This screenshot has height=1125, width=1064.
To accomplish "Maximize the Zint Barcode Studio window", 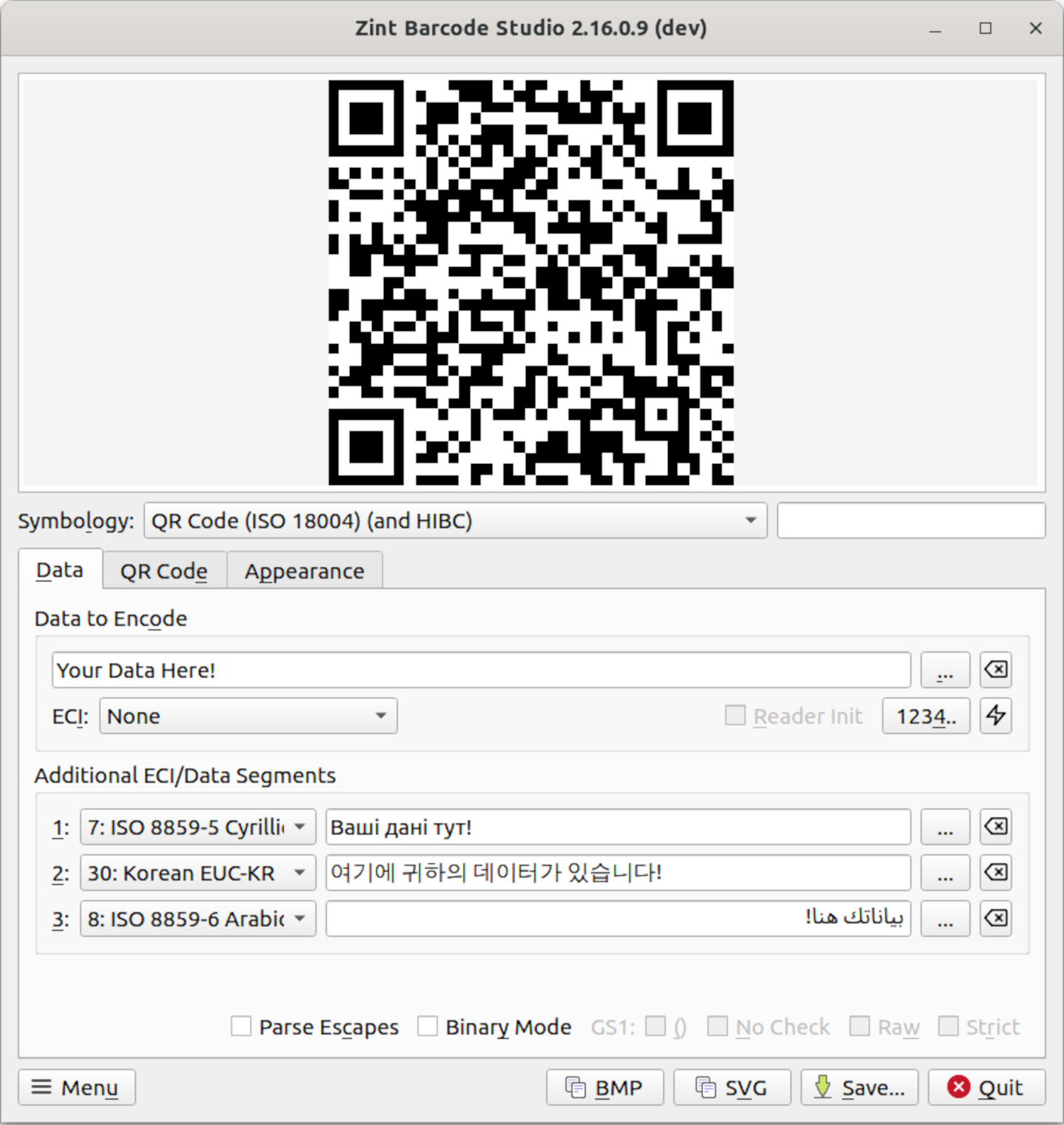I will pos(986,28).
